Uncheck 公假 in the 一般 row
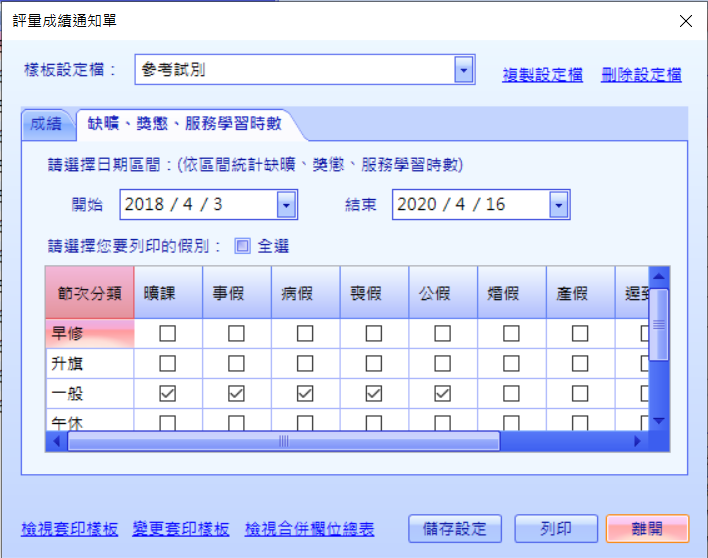This screenshot has height=558, width=708. (x=442, y=394)
